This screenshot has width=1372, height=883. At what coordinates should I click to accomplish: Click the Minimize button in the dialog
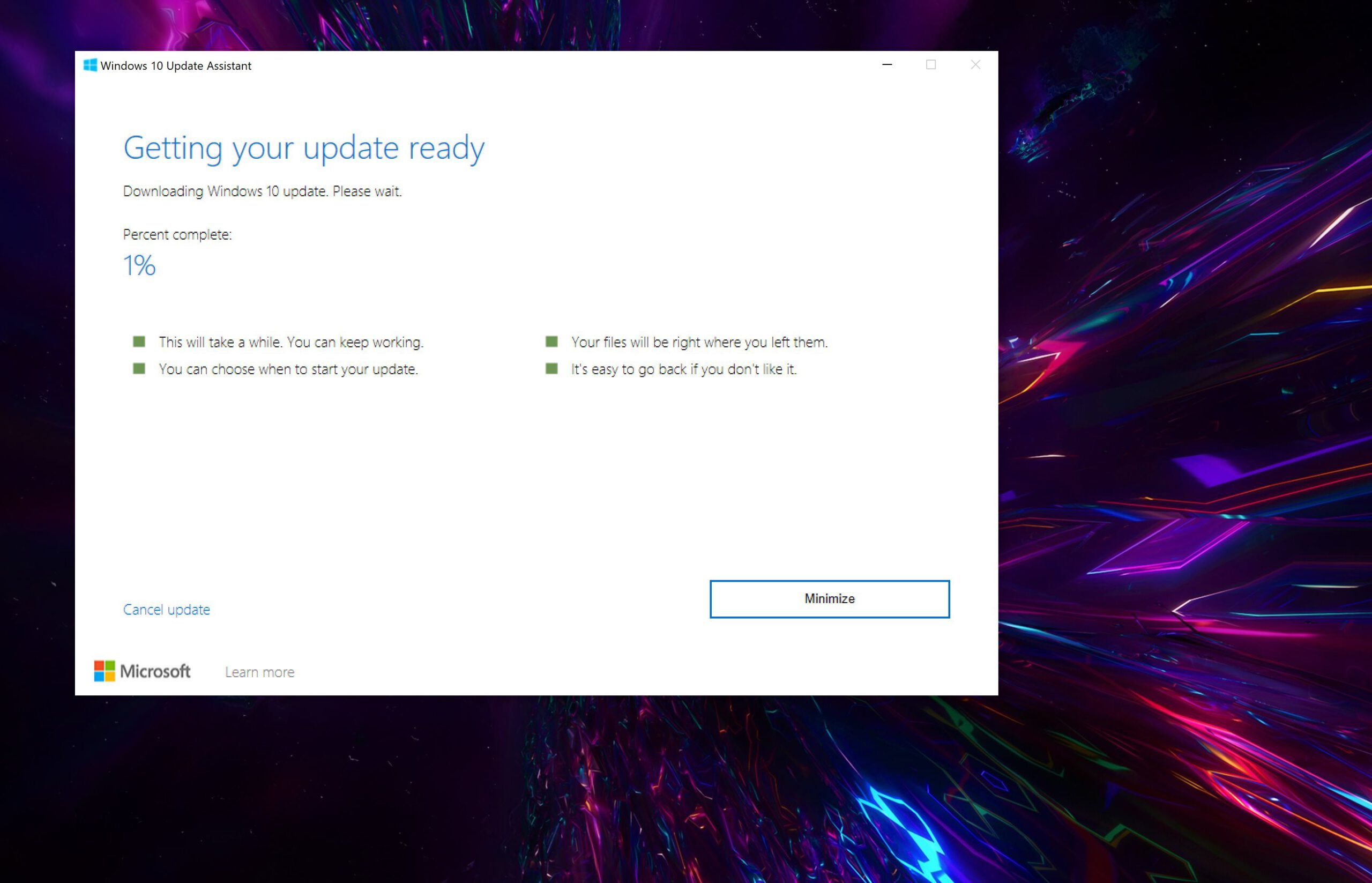829,599
